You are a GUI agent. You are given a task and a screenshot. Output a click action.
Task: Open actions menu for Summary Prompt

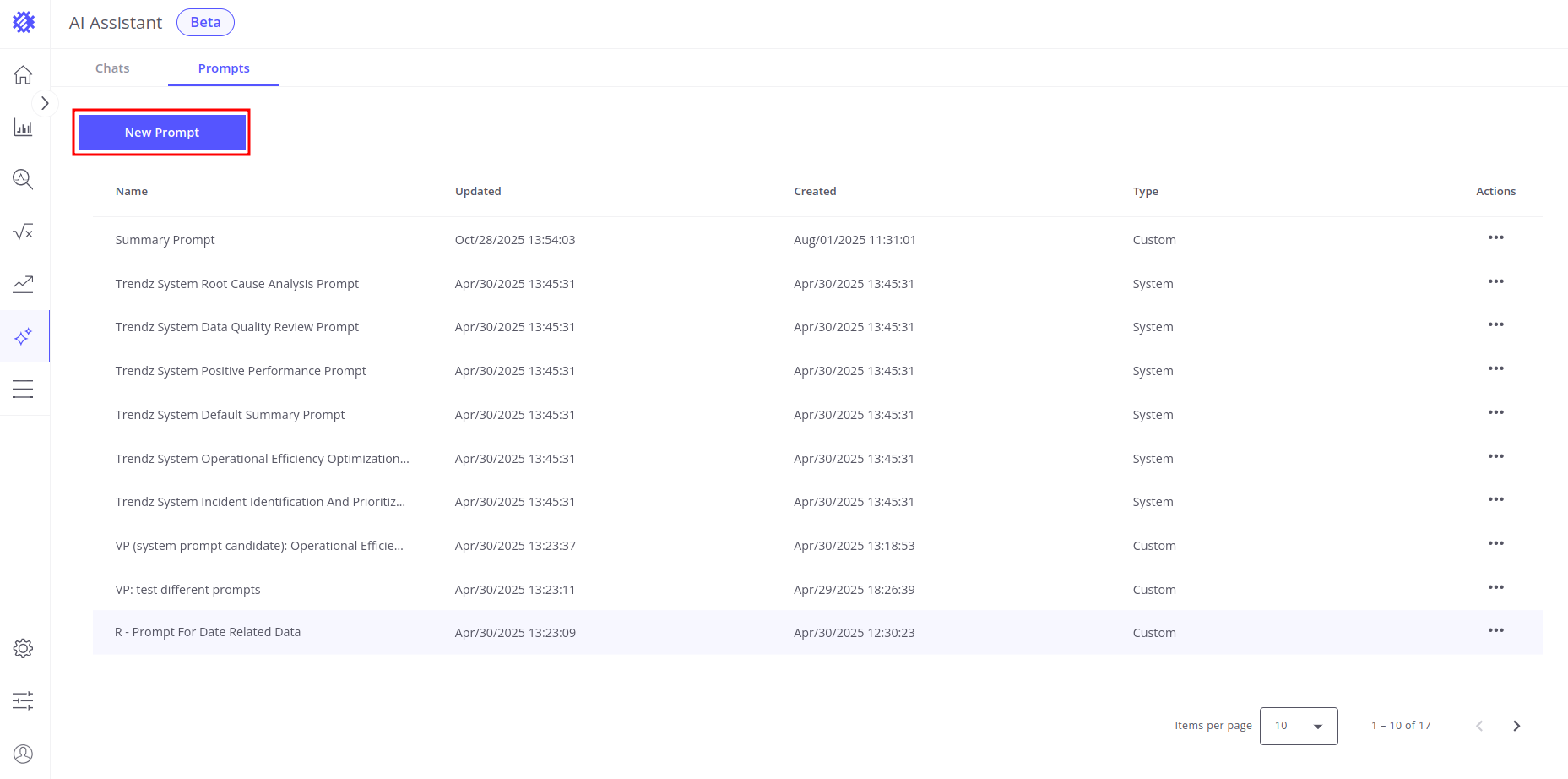coord(1495,238)
